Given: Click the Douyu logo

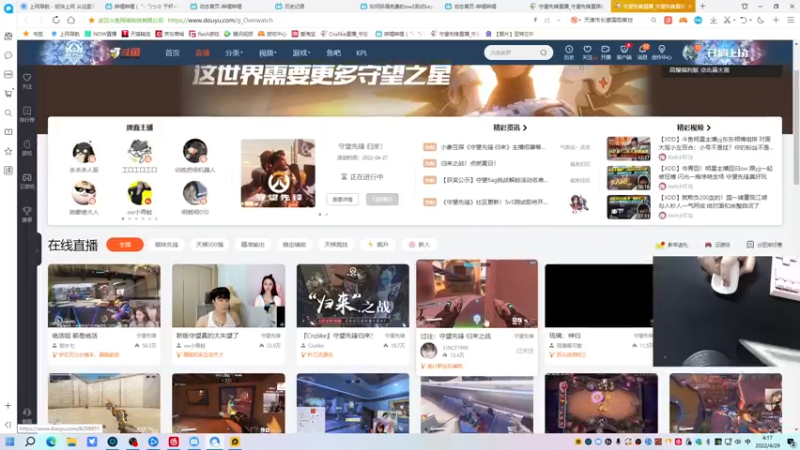Looking at the screenshot, I should (125, 53).
